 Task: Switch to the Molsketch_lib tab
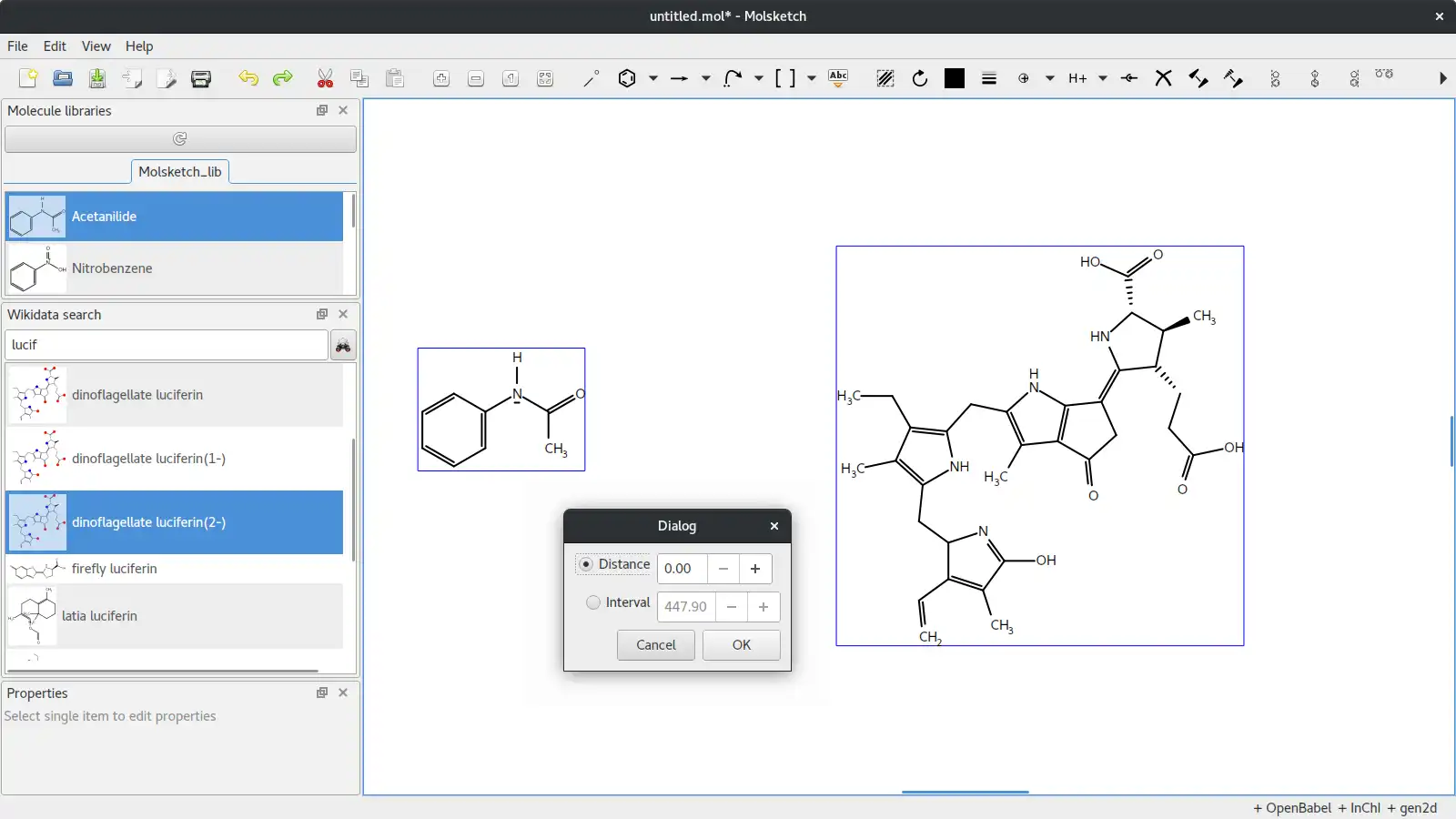pyautogui.click(x=179, y=172)
